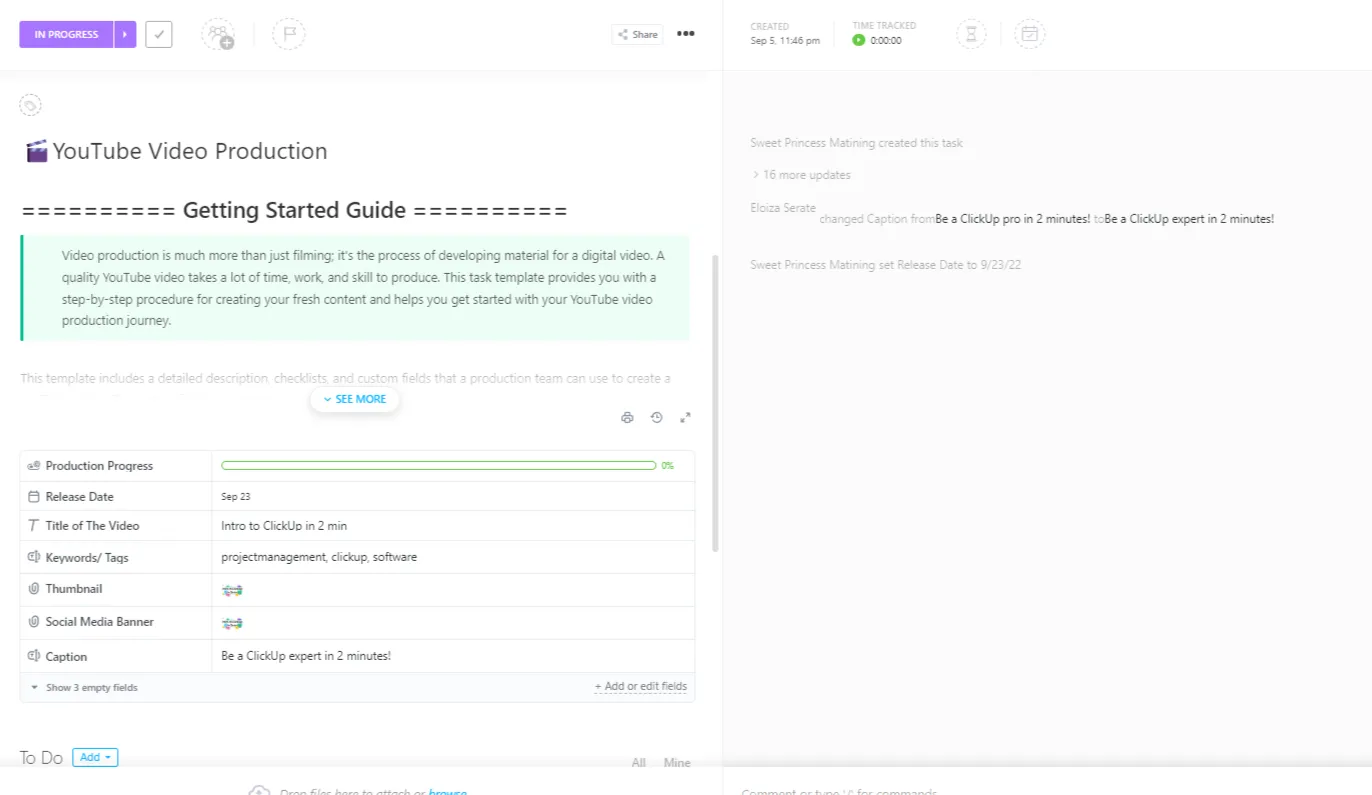Viewport: 1372px width, 795px height.
Task: Mark task complete with checkmark box
Action: (159, 34)
